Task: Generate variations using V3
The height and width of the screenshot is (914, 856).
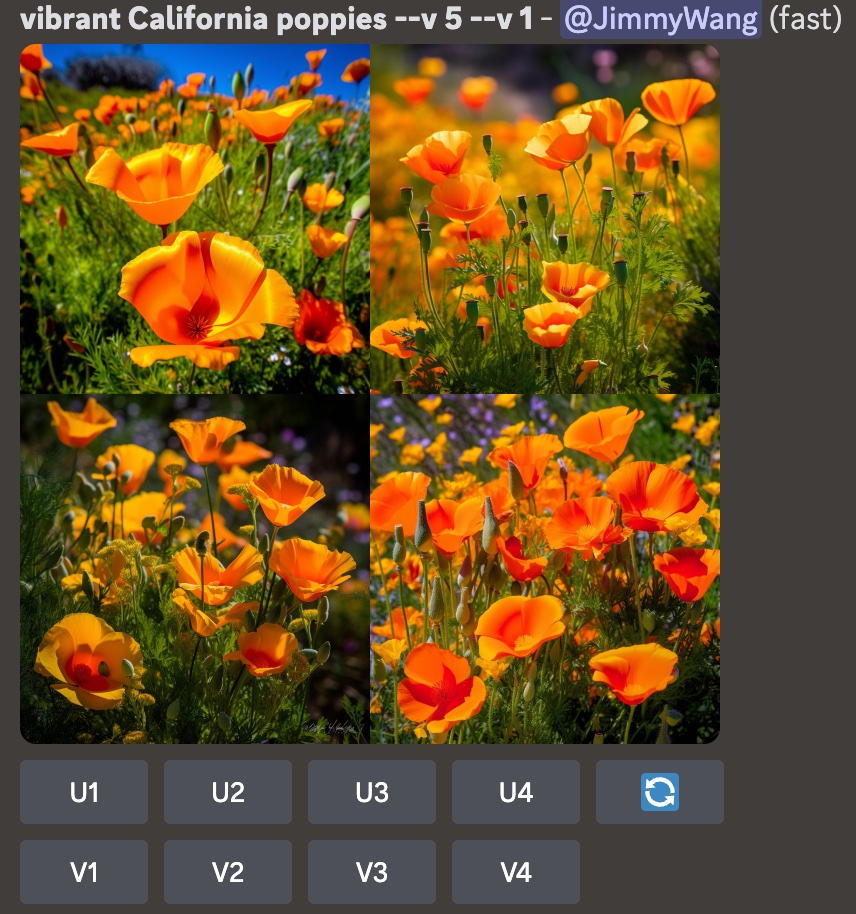Action: 371,872
